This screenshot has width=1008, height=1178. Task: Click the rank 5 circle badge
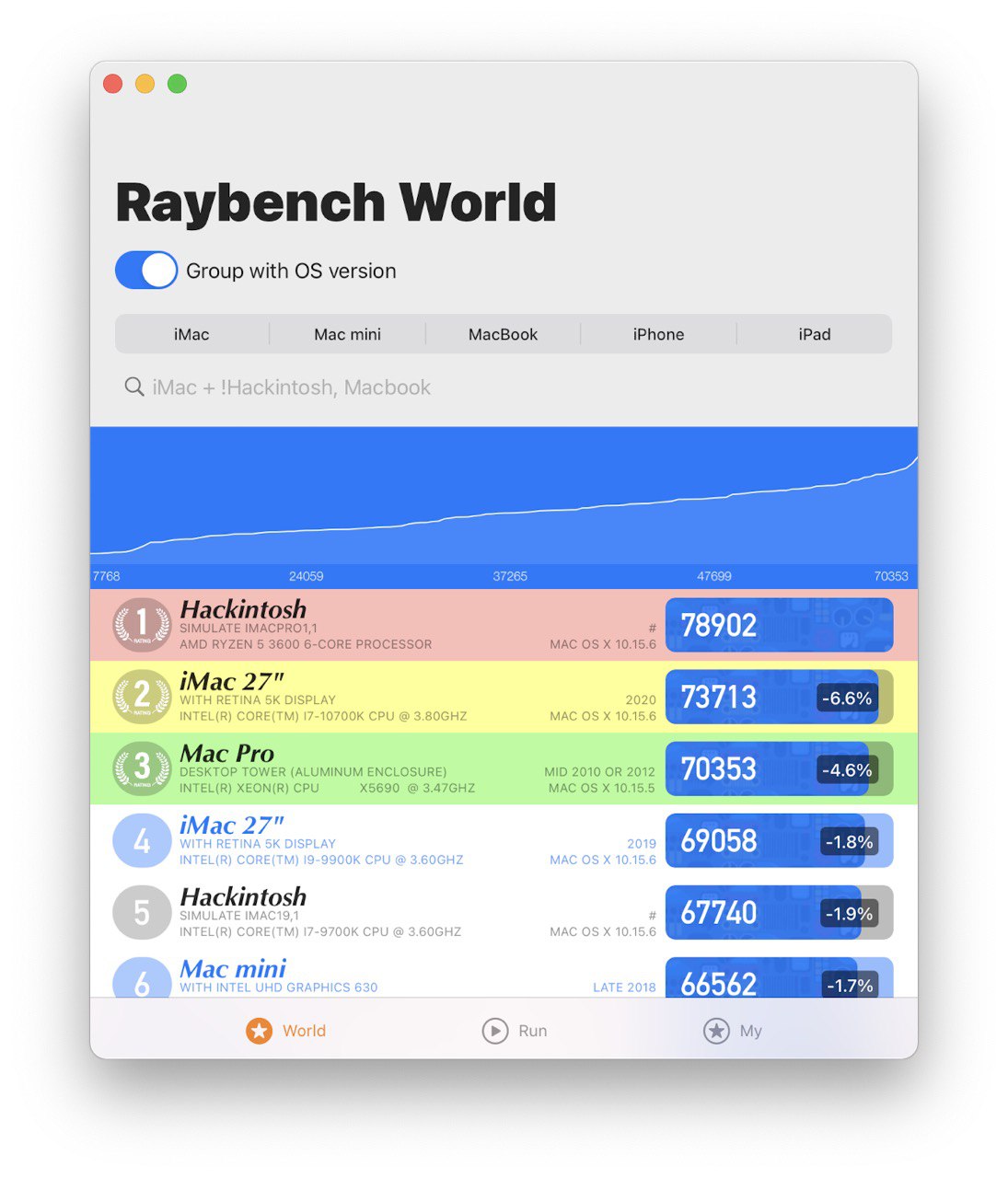click(x=142, y=912)
